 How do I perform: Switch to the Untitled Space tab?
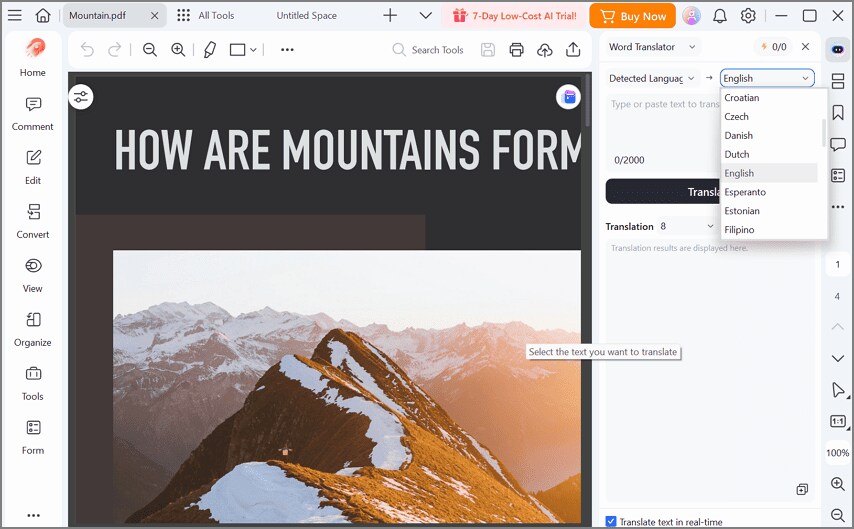coord(306,16)
